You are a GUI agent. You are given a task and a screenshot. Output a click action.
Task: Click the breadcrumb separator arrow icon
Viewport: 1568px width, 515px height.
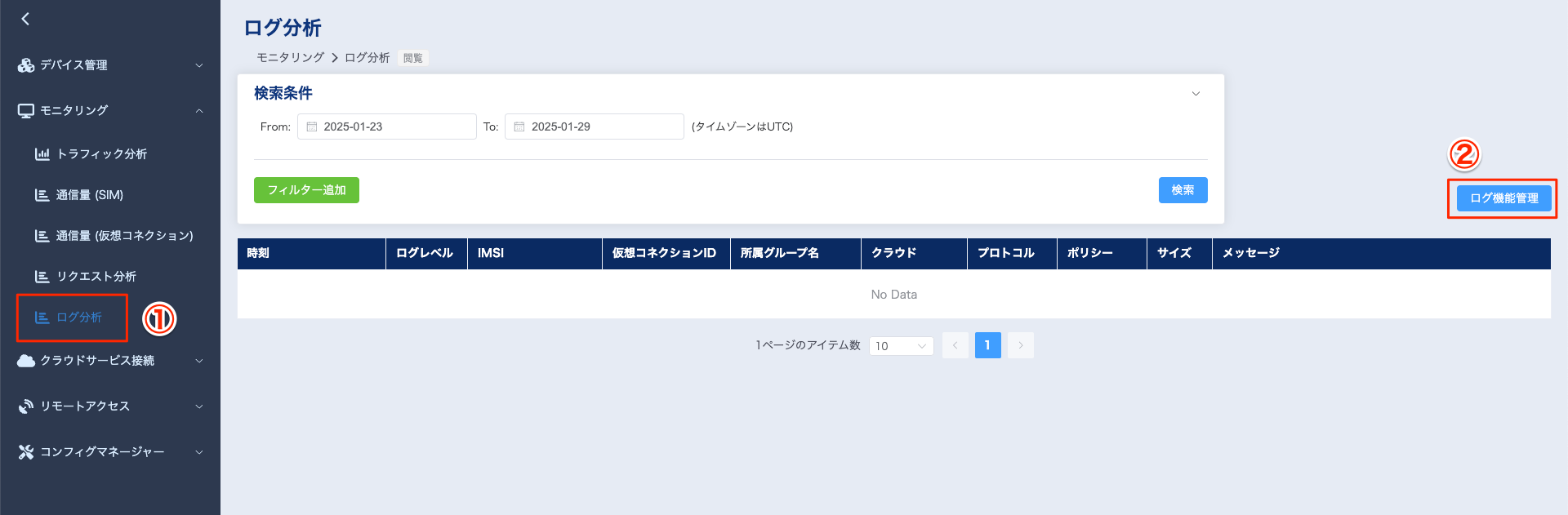(x=334, y=58)
